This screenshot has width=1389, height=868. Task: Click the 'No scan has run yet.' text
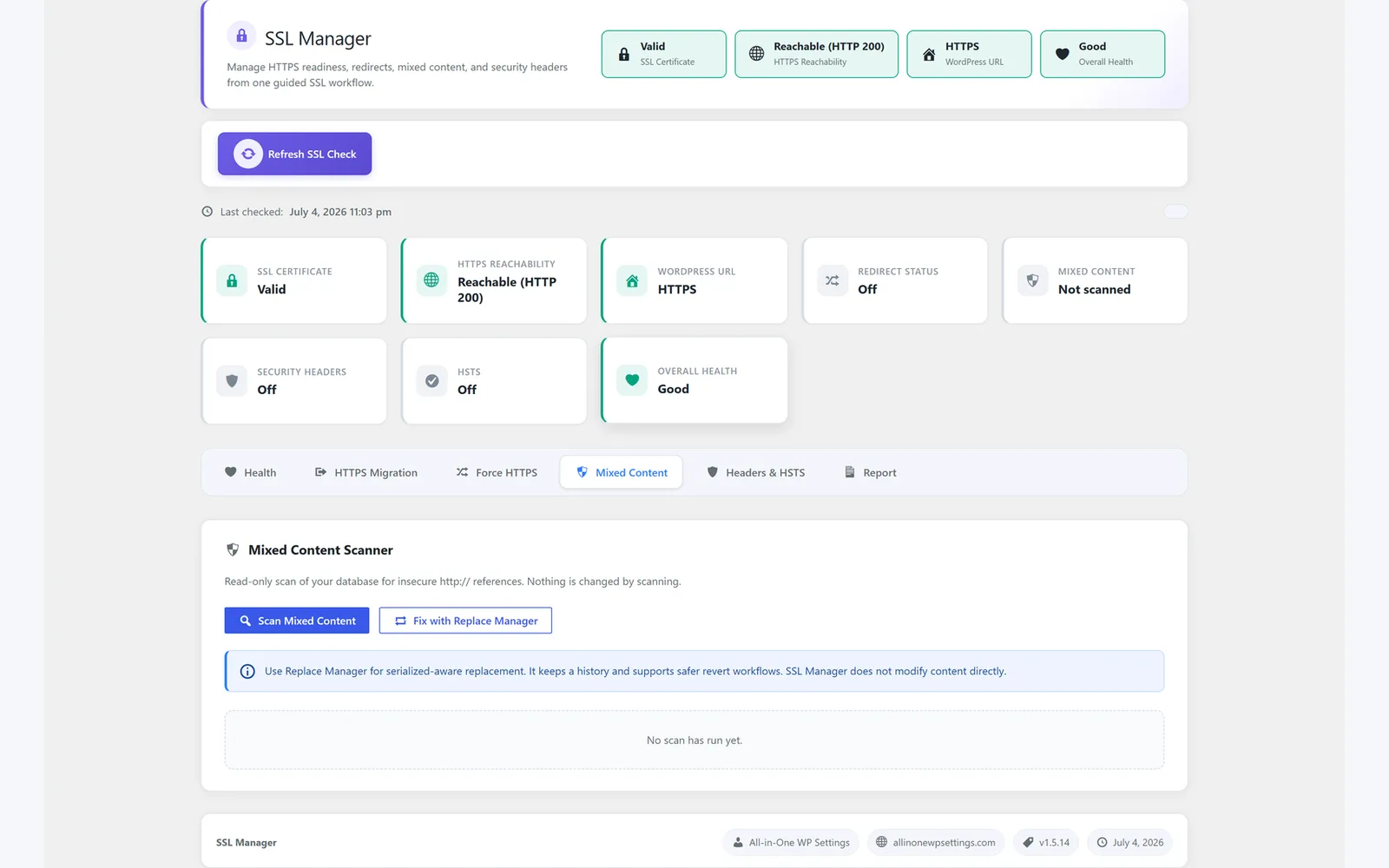(x=694, y=740)
